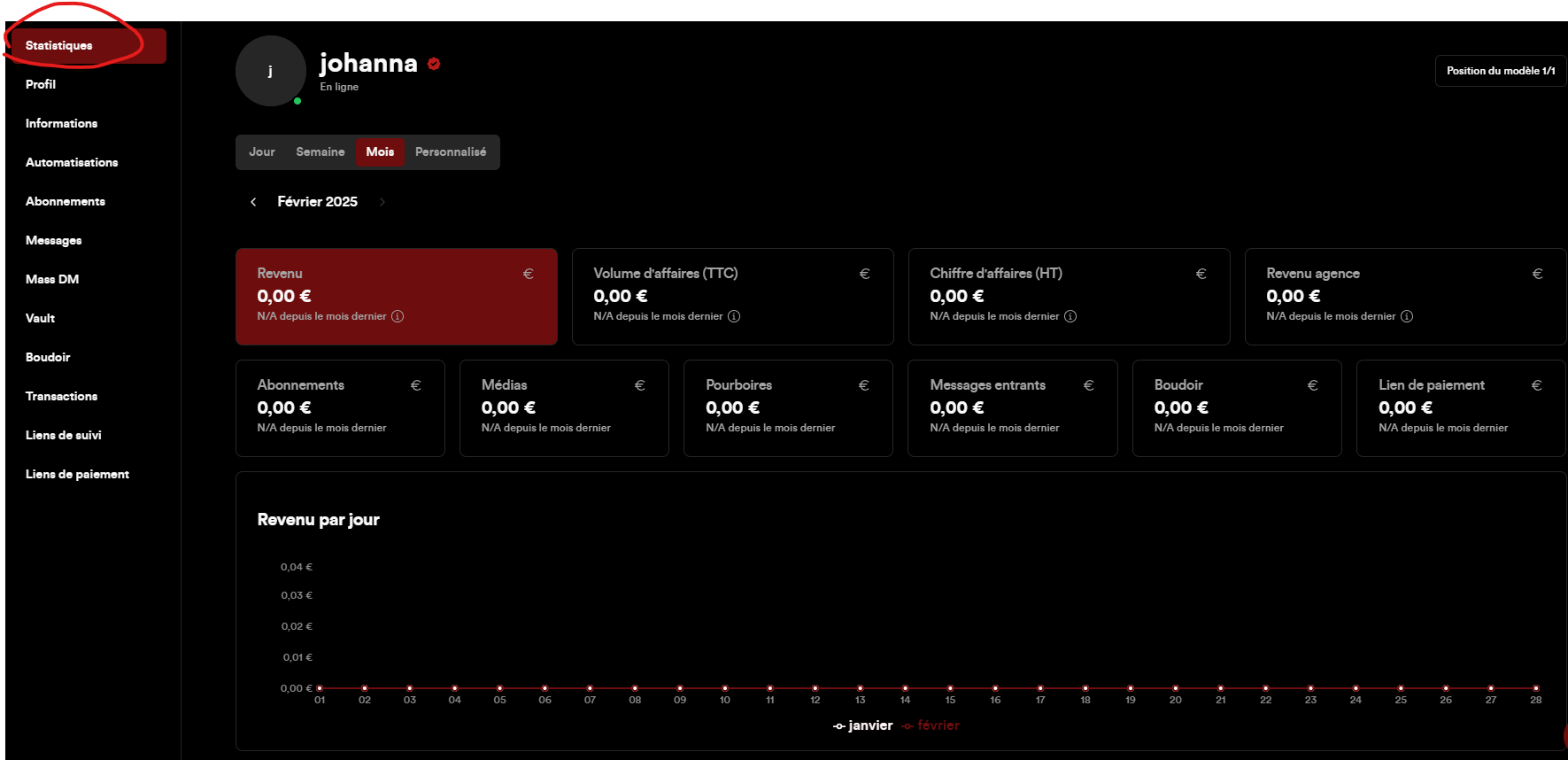This screenshot has width=1568, height=760.
Task: Click euro icon on Médias card
Action: (x=640, y=385)
